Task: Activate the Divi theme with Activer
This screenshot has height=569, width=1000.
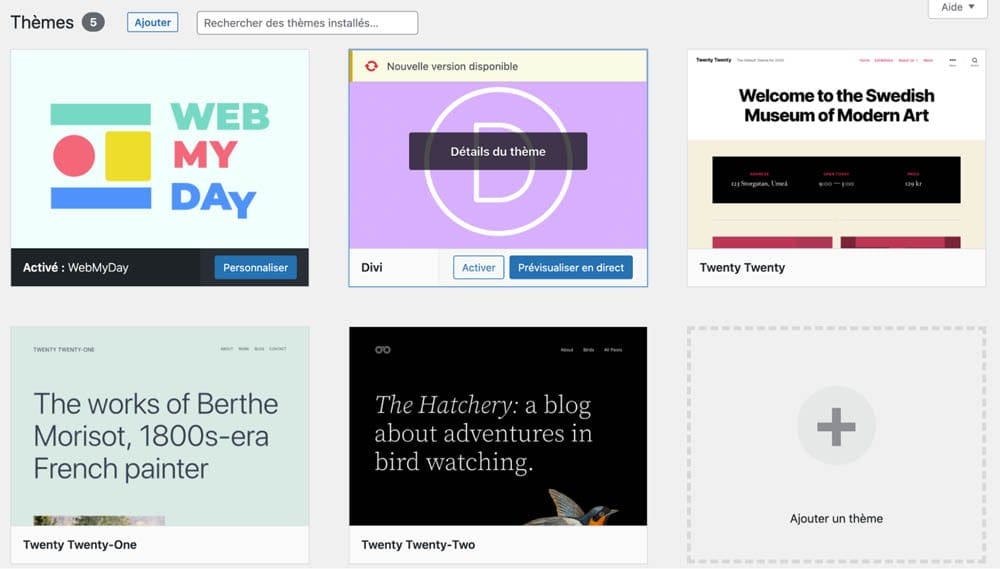Action: [478, 267]
